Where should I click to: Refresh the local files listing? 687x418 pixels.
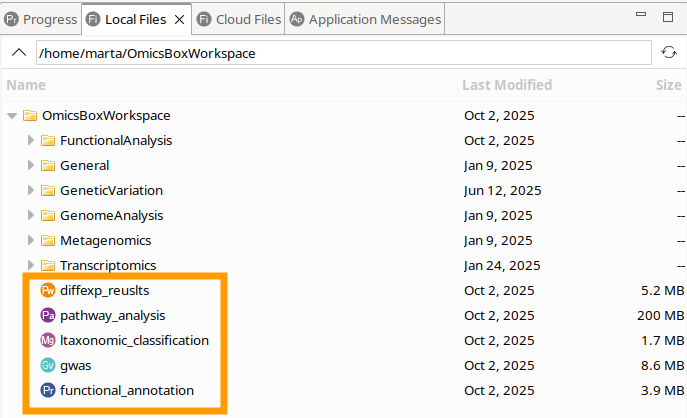pos(668,53)
